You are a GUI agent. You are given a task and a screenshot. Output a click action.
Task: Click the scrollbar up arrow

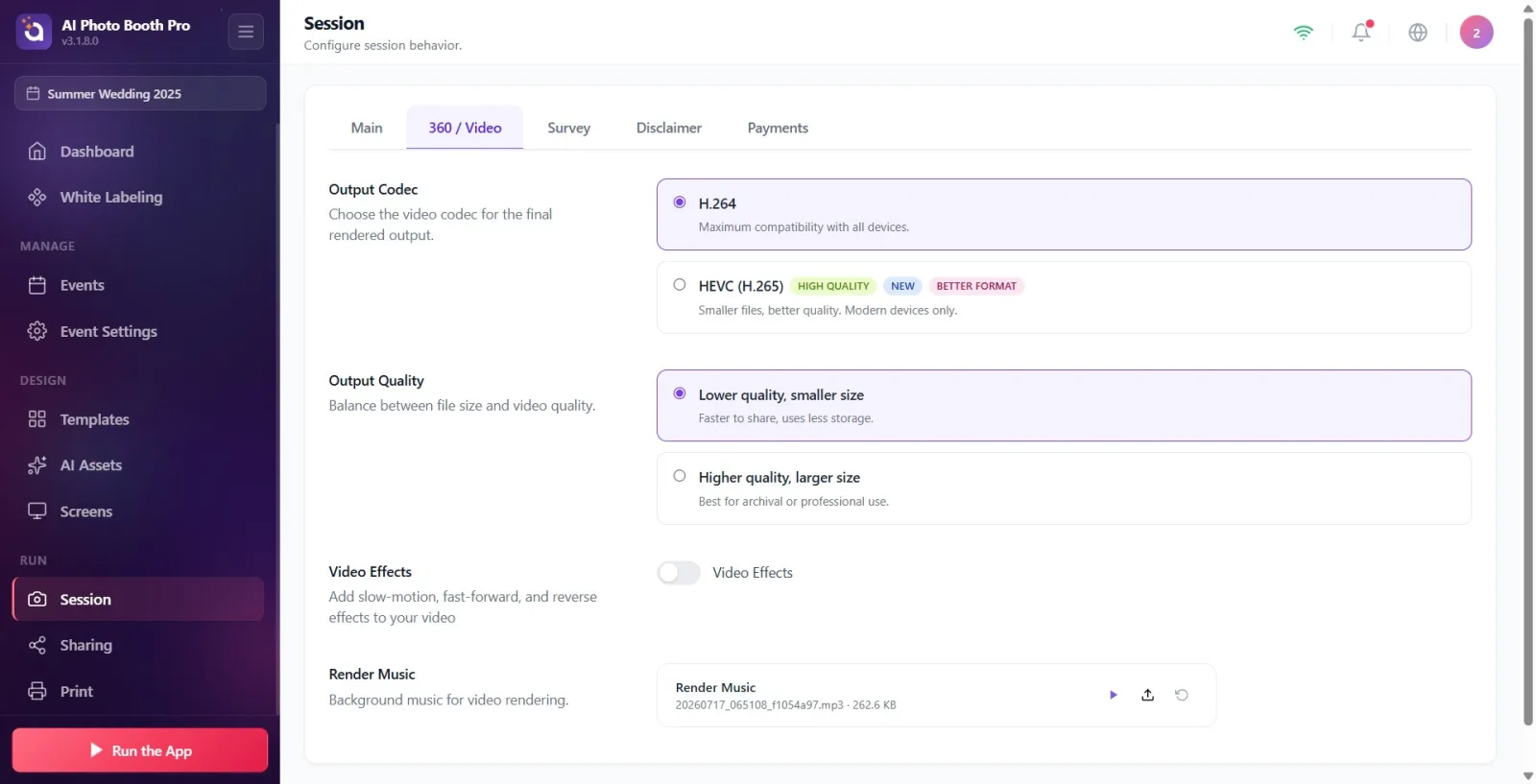click(x=1528, y=8)
